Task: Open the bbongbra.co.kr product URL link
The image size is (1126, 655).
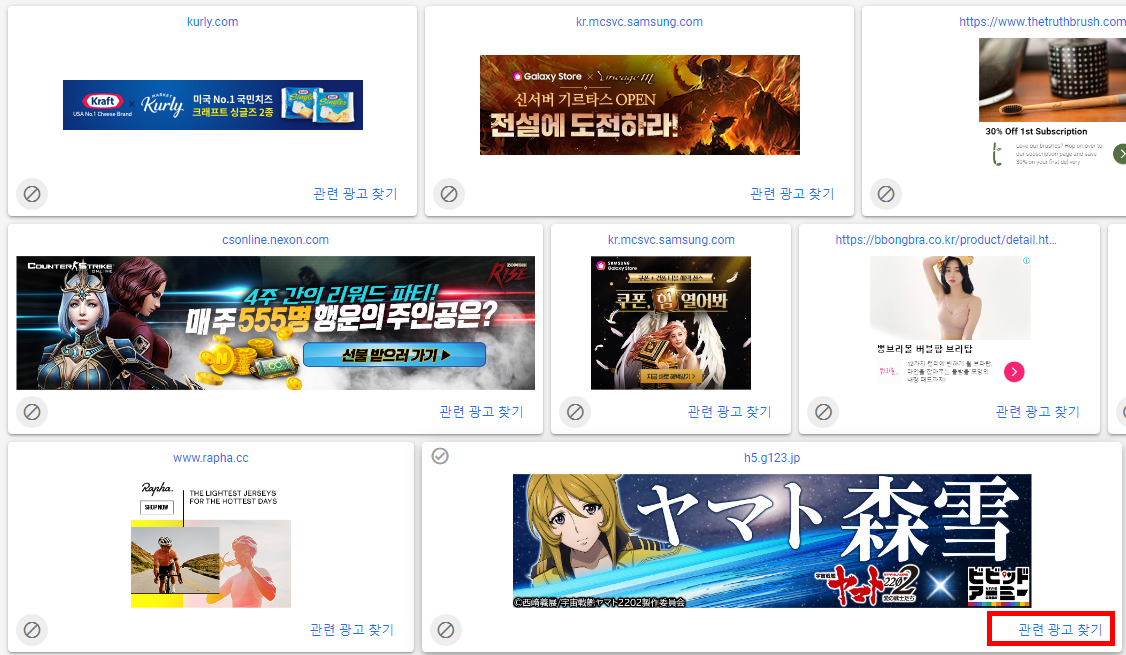Action: coord(946,240)
